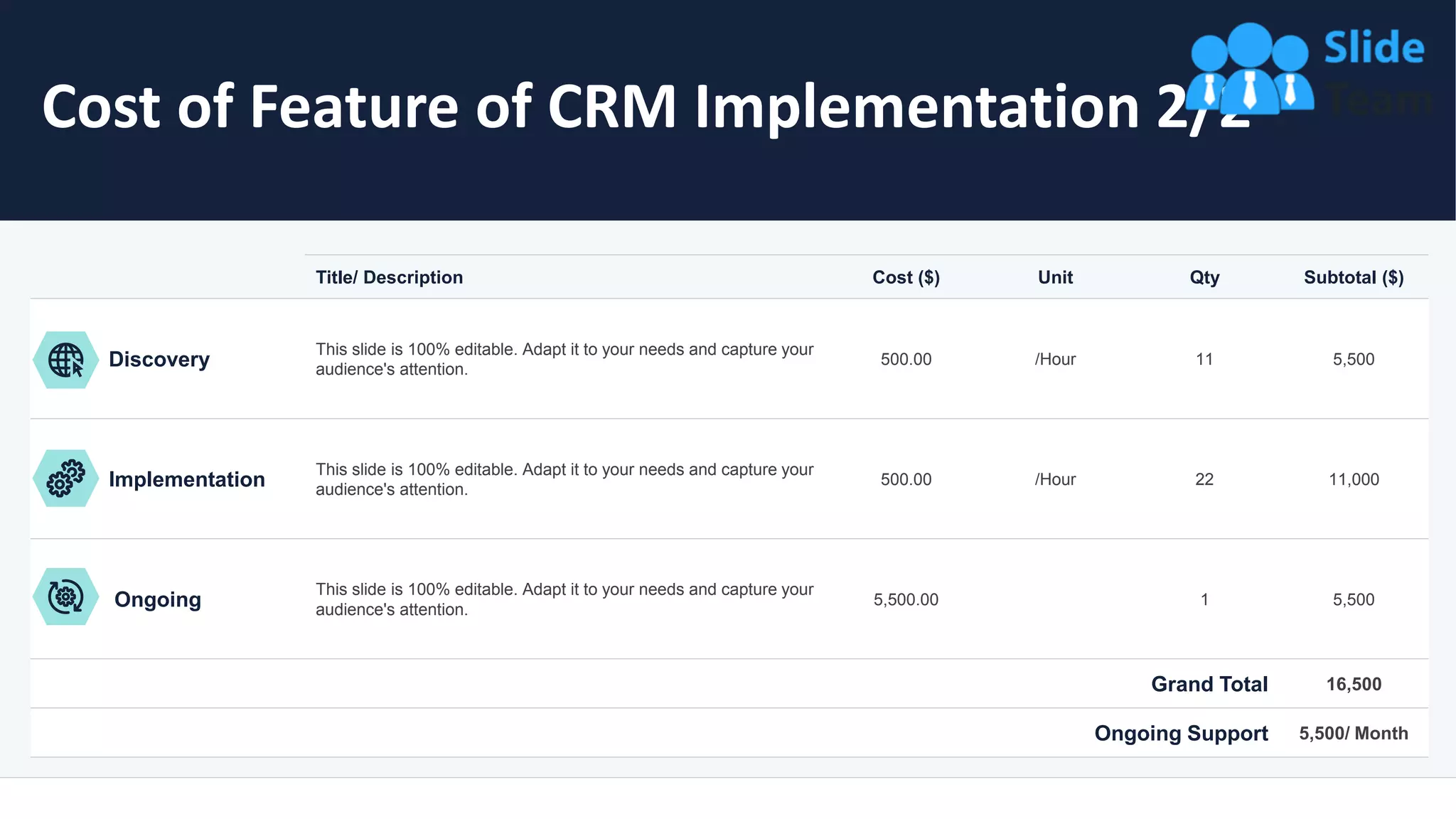Image resolution: width=1456 pixels, height=819 pixels.
Task: Select the Ongoing row label
Action: 158,600
